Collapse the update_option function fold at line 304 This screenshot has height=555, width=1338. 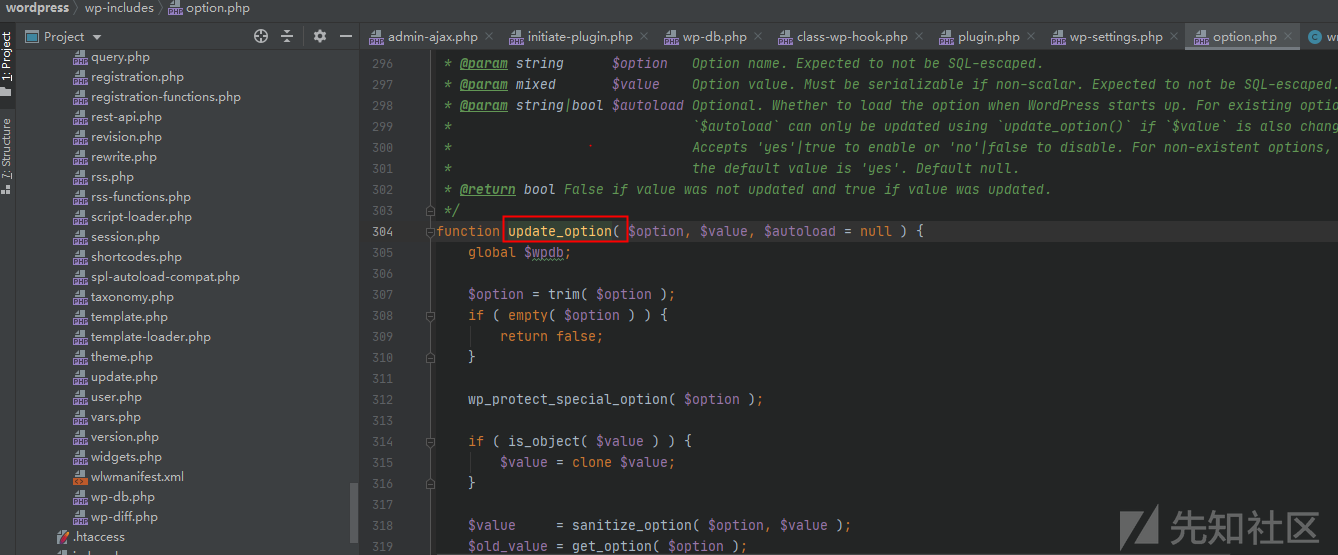pos(430,231)
